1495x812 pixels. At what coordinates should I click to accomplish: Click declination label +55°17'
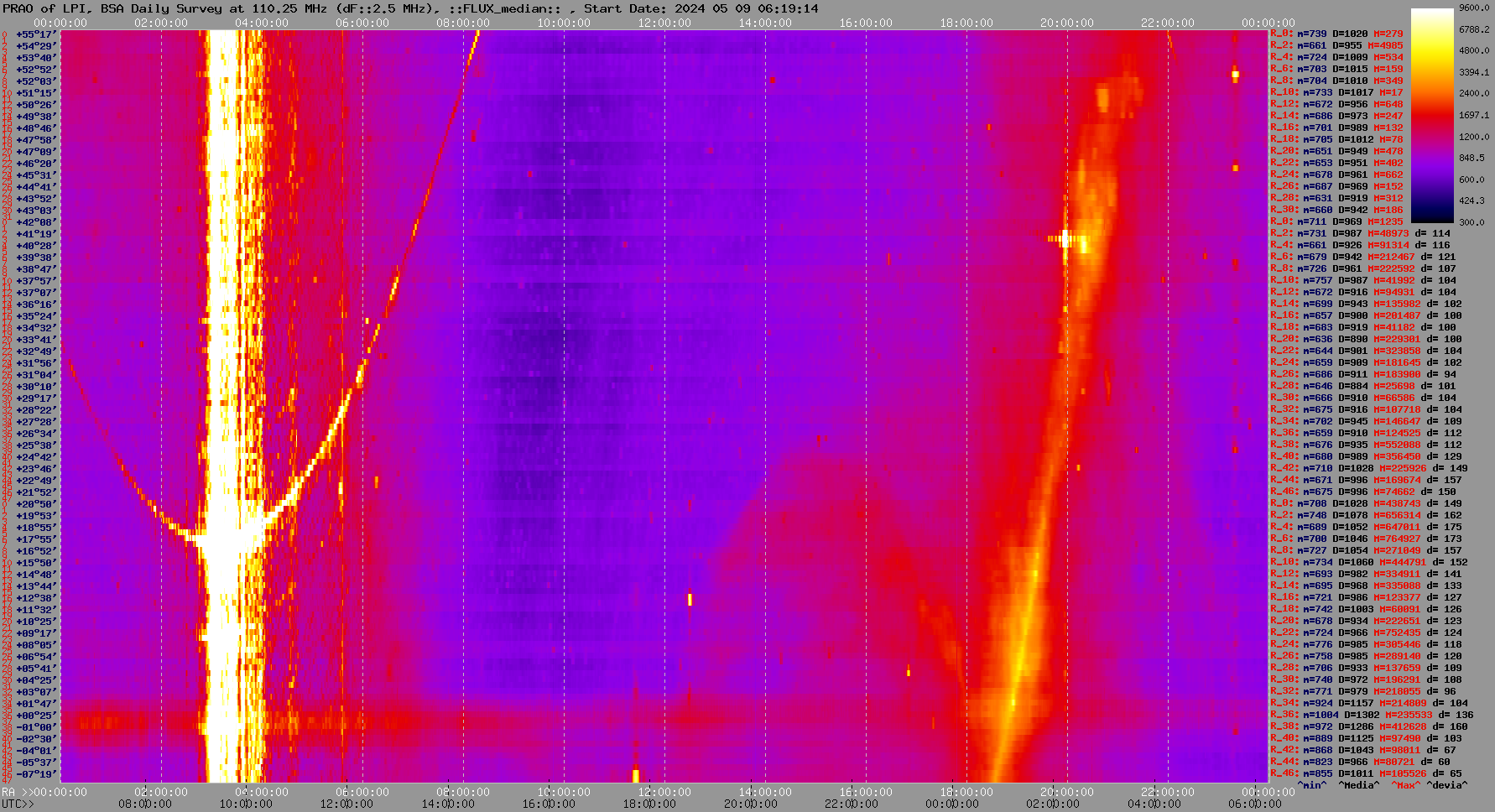point(36,34)
